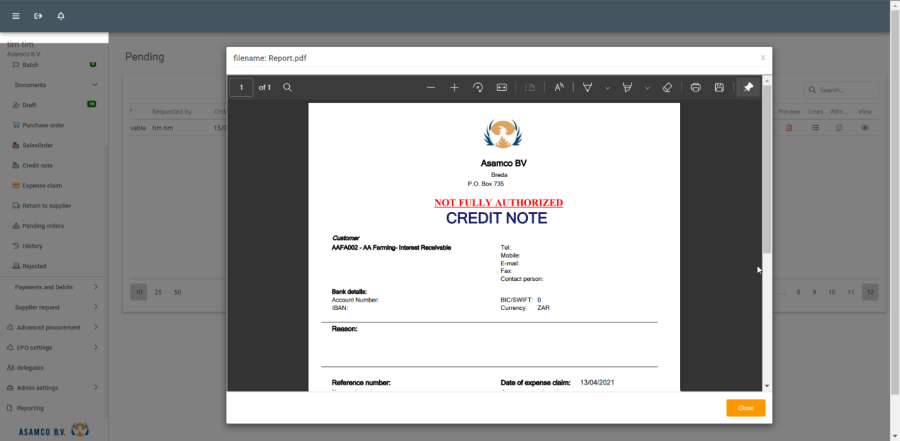Screen dimensions: 900x441
Task: Toggle fit to width page view
Action: tap(502, 88)
